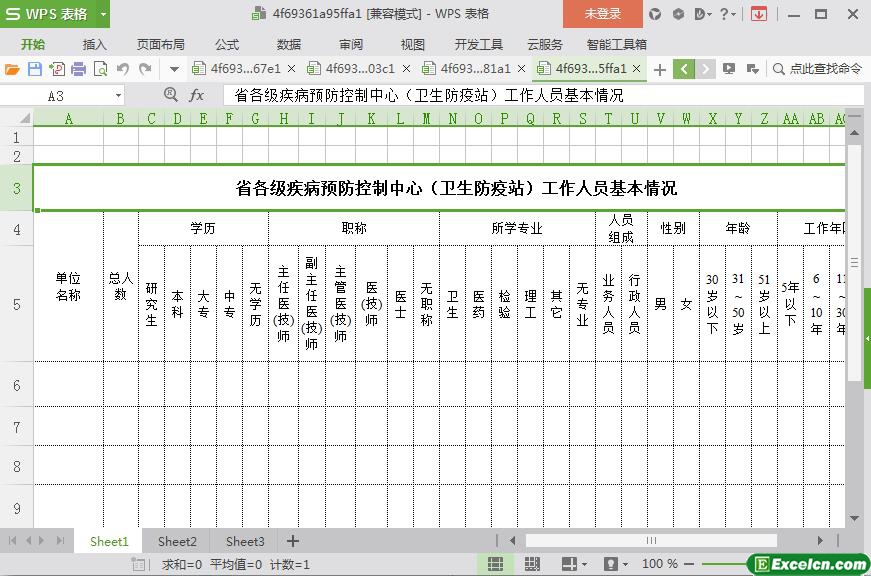Expand the Name Box dropdown arrow
The width and height of the screenshot is (871, 576).
(118, 95)
